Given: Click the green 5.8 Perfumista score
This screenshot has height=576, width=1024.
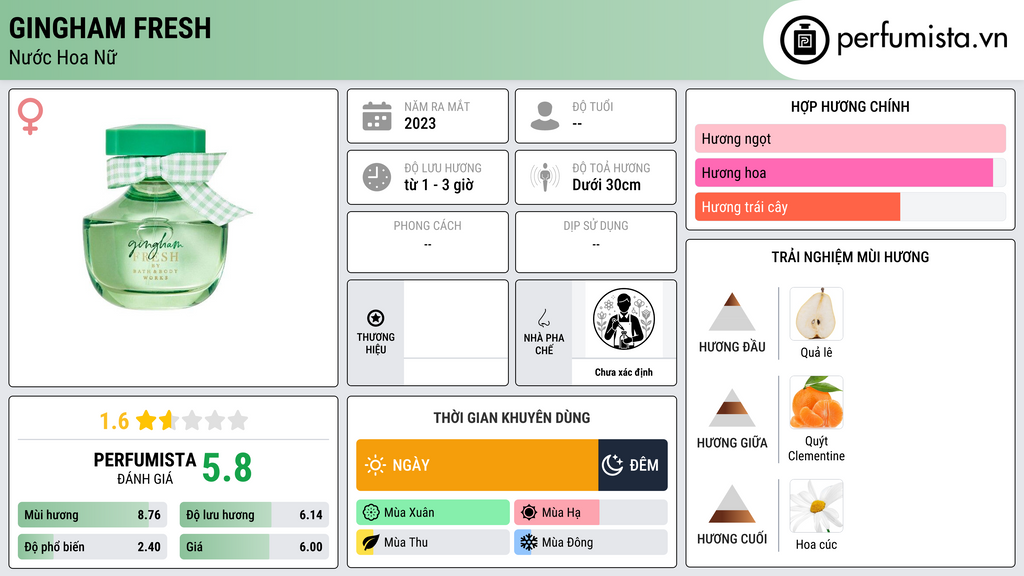Looking at the screenshot, I should (227, 468).
